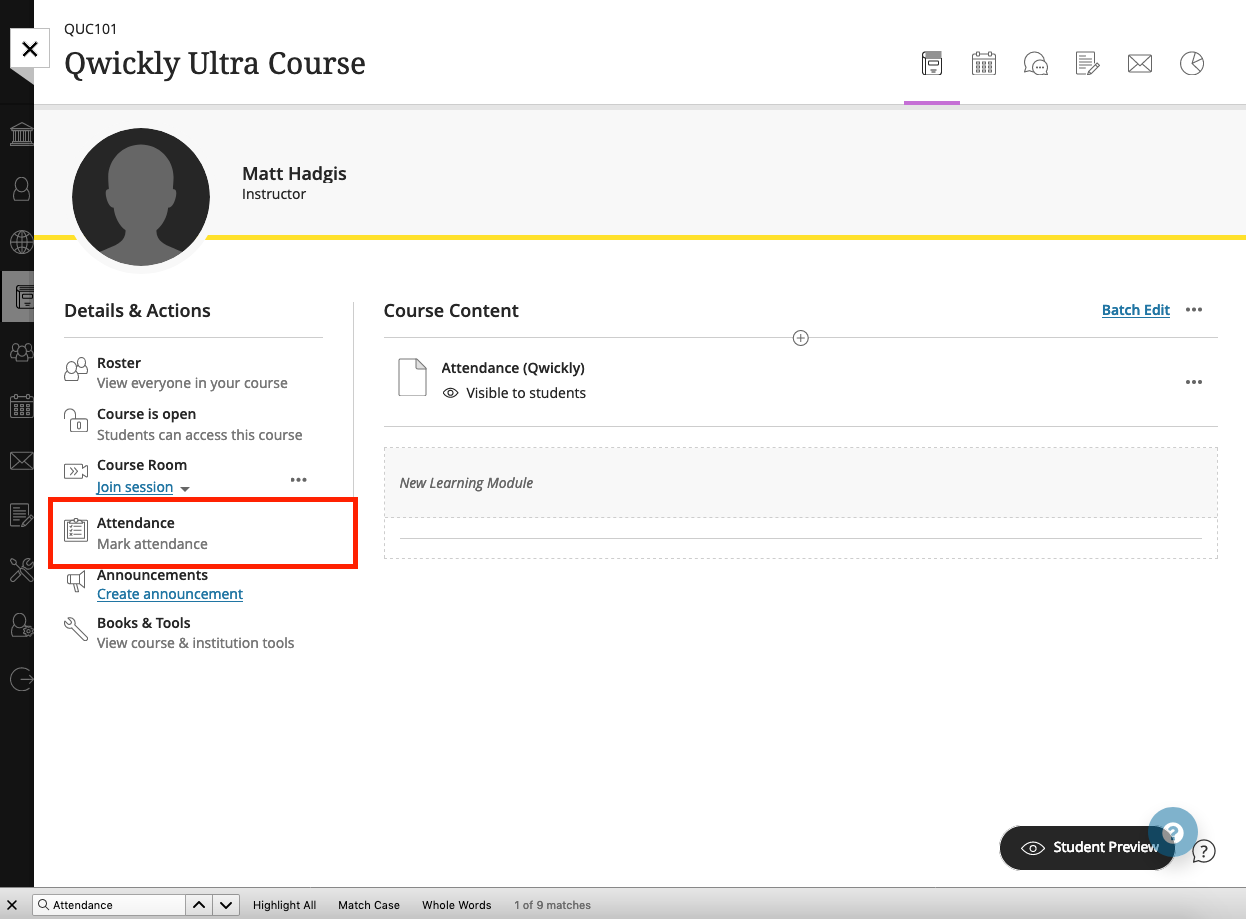
Task: Open the Course Content ellipsis menu beside Batch Edit
Action: [x=1194, y=310]
